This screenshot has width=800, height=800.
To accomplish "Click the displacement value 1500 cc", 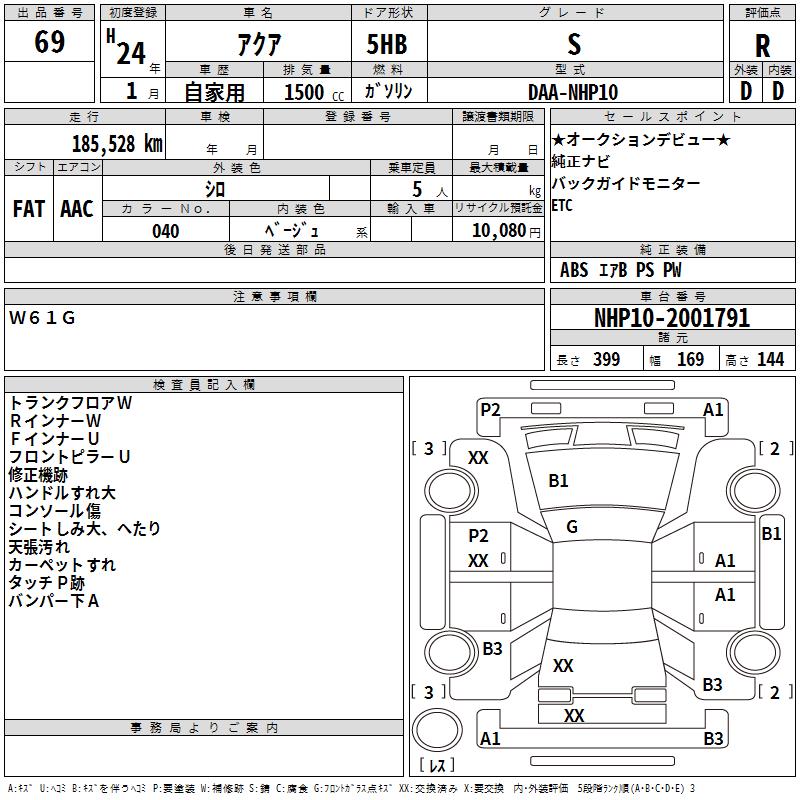I will pos(314,92).
